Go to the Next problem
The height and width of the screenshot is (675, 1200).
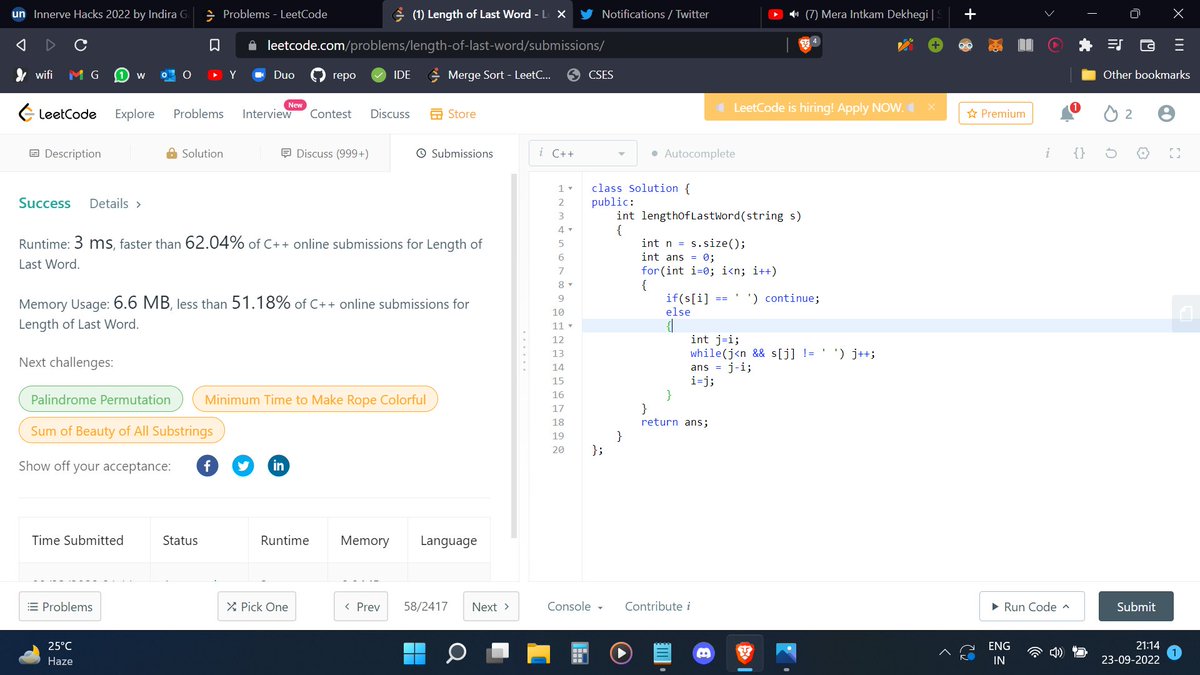click(491, 607)
